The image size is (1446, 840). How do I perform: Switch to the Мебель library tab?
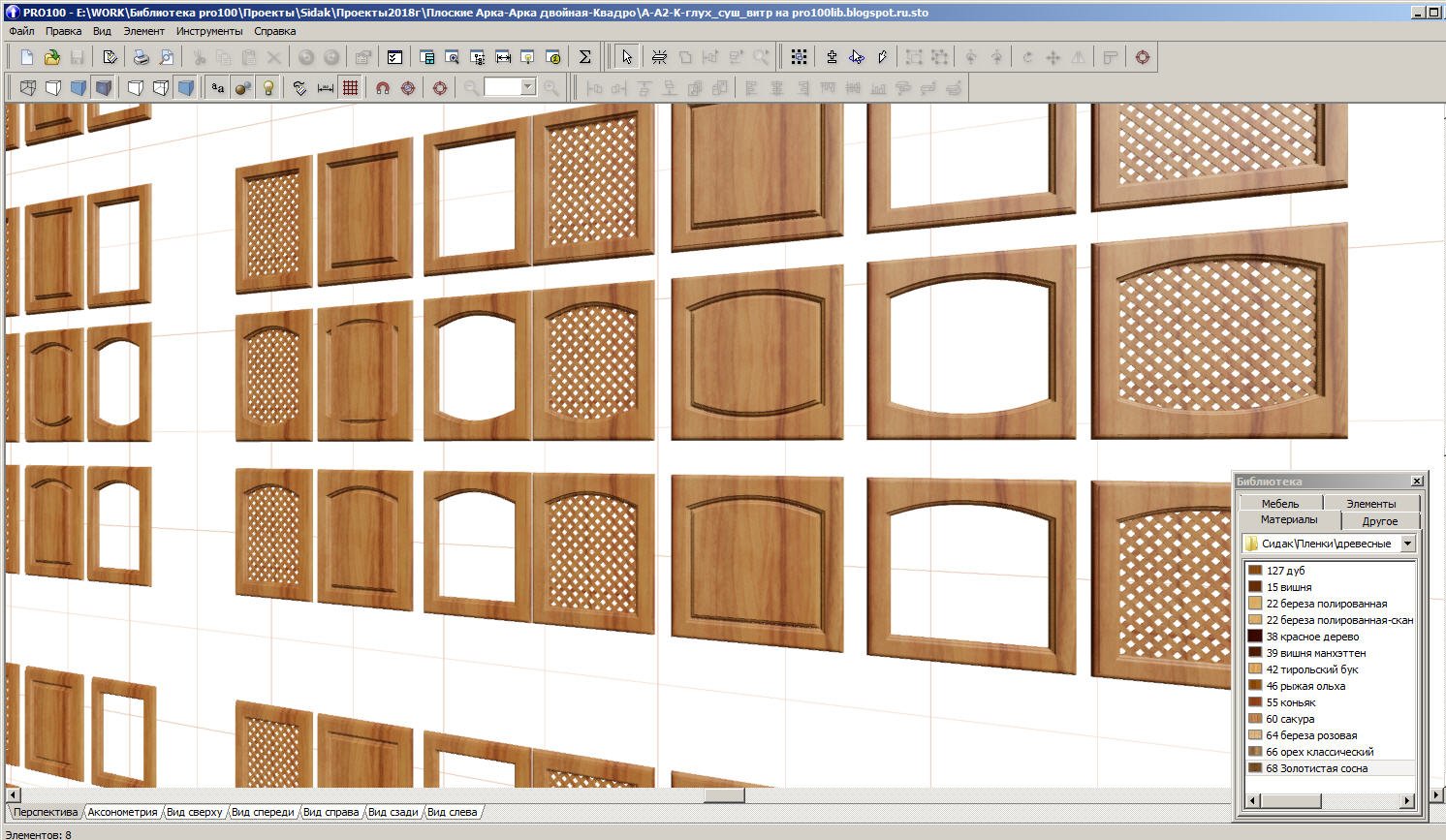pos(1279,503)
